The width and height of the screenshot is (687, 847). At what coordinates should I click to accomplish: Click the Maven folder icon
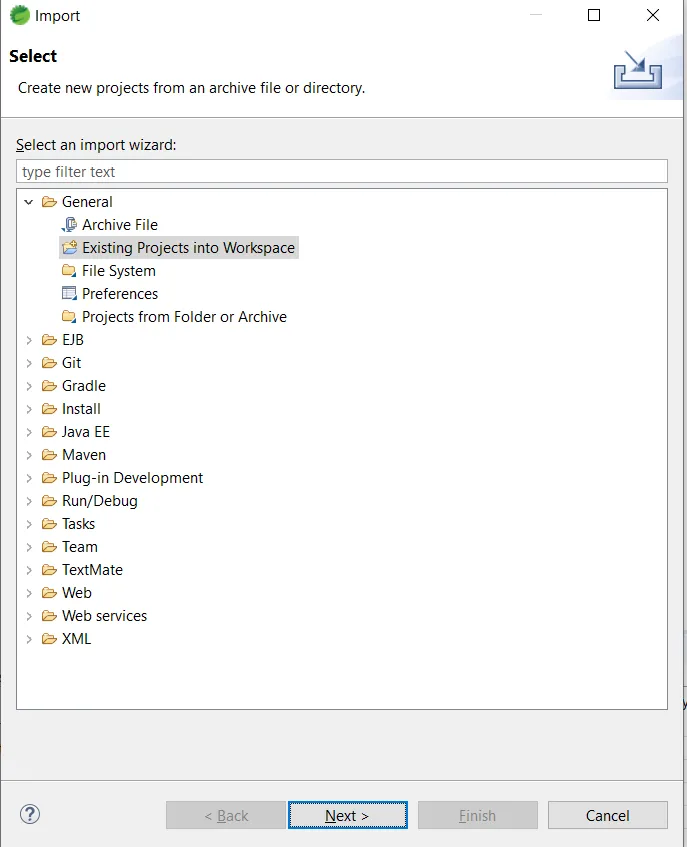click(49, 455)
